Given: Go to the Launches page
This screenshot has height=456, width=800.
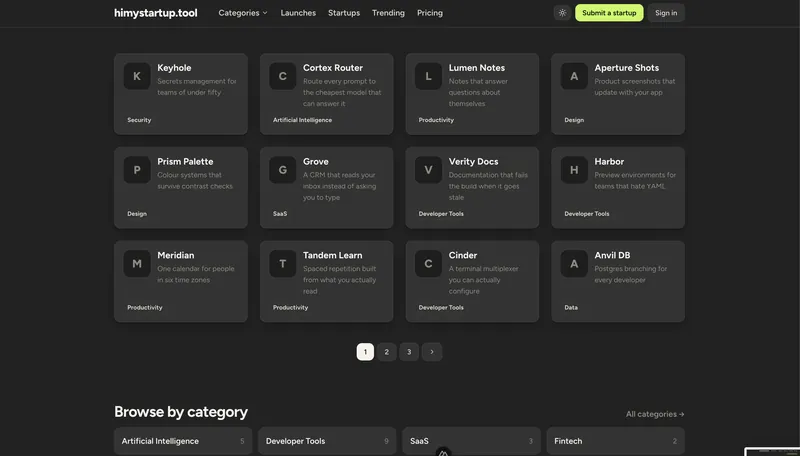Looking at the screenshot, I should (298, 13).
